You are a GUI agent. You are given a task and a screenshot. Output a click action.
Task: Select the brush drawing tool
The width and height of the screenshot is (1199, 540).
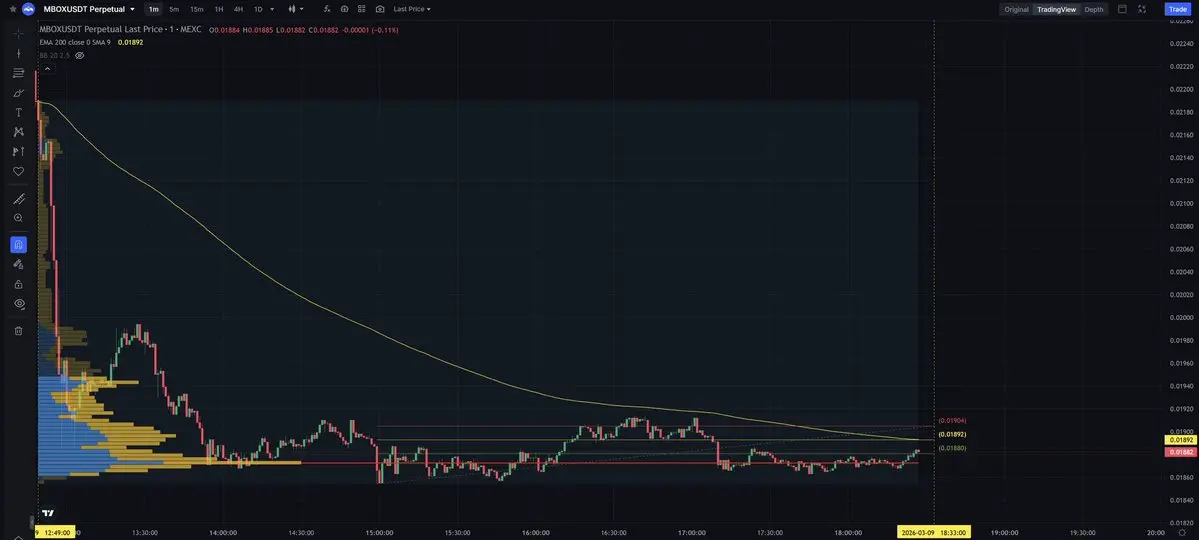tap(18, 93)
